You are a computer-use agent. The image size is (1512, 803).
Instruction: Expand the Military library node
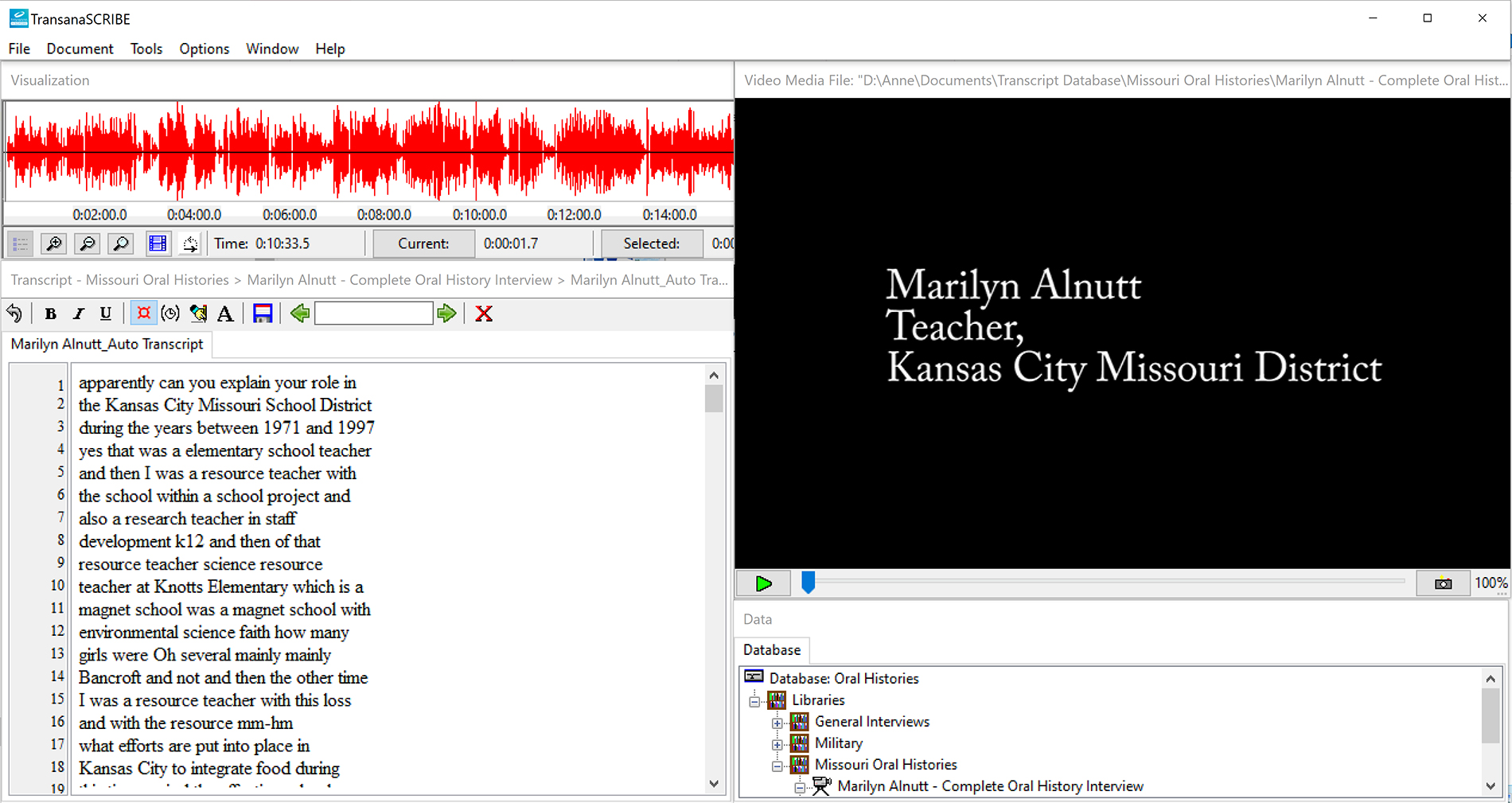click(x=777, y=744)
